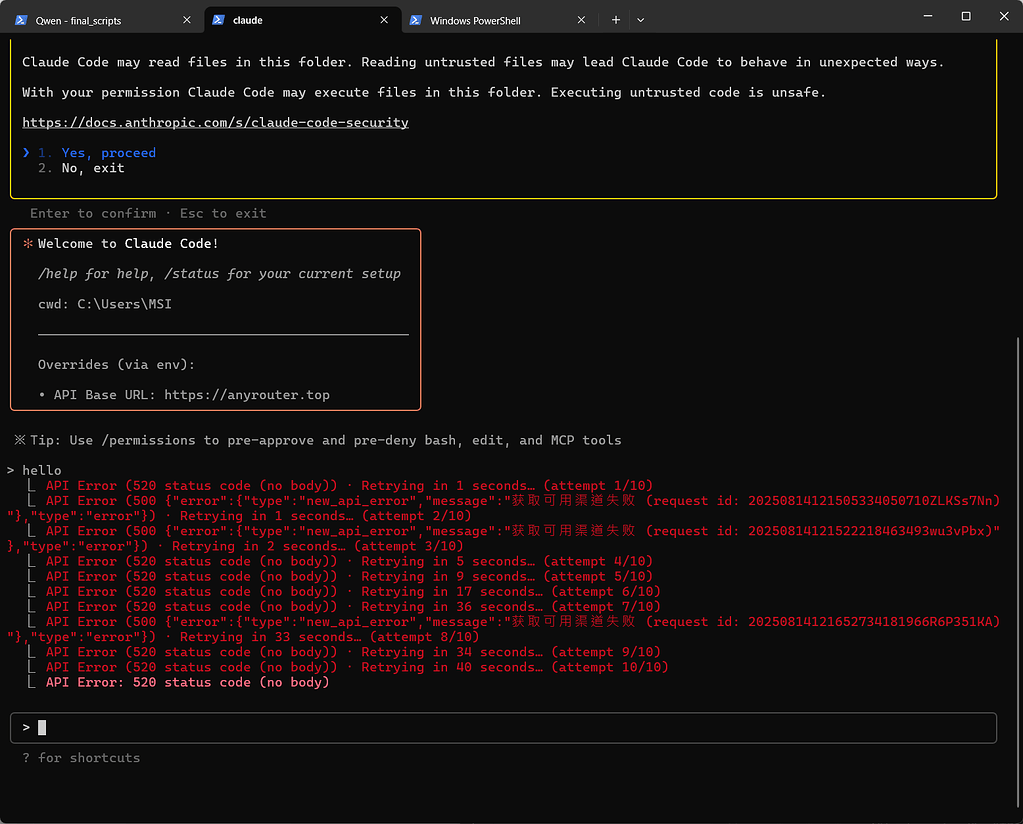Screen dimensions: 1023x824
Task: Close the Windows PowerShell tab
Action: coord(581,20)
